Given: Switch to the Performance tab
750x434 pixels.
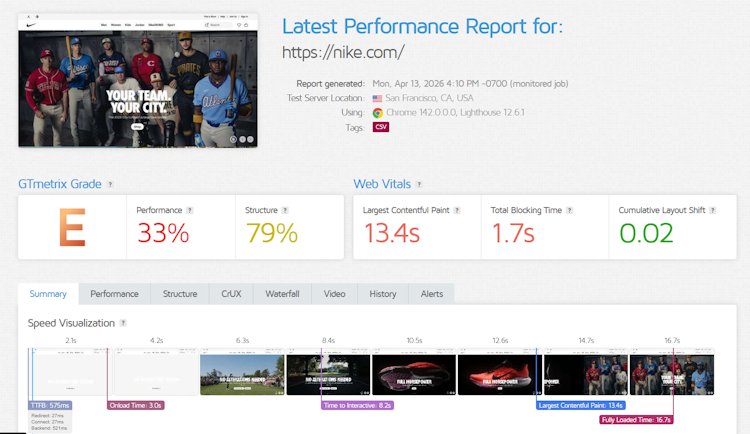Looking at the screenshot, I should point(114,294).
